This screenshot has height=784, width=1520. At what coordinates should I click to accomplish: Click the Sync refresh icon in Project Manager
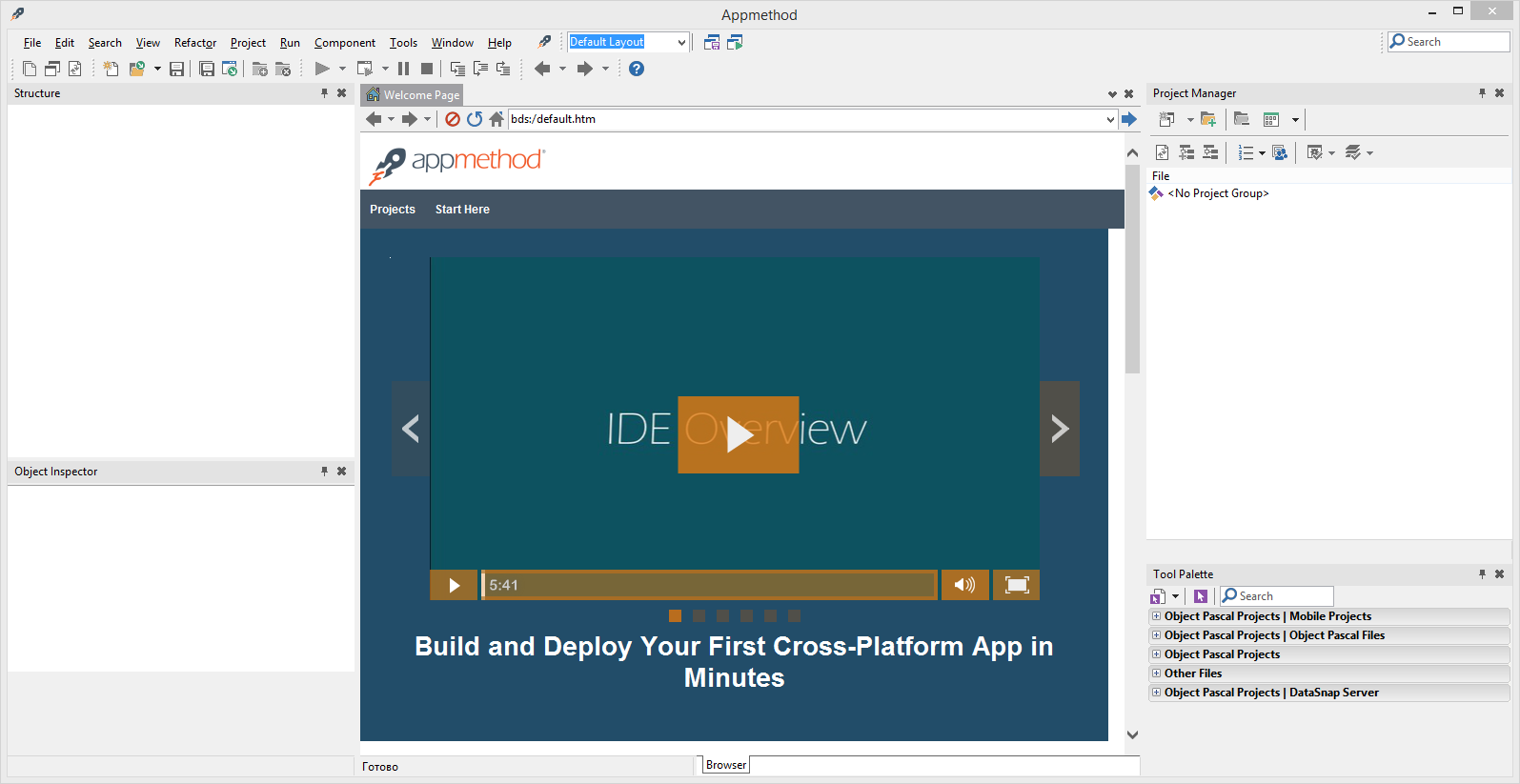coord(1162,152)
